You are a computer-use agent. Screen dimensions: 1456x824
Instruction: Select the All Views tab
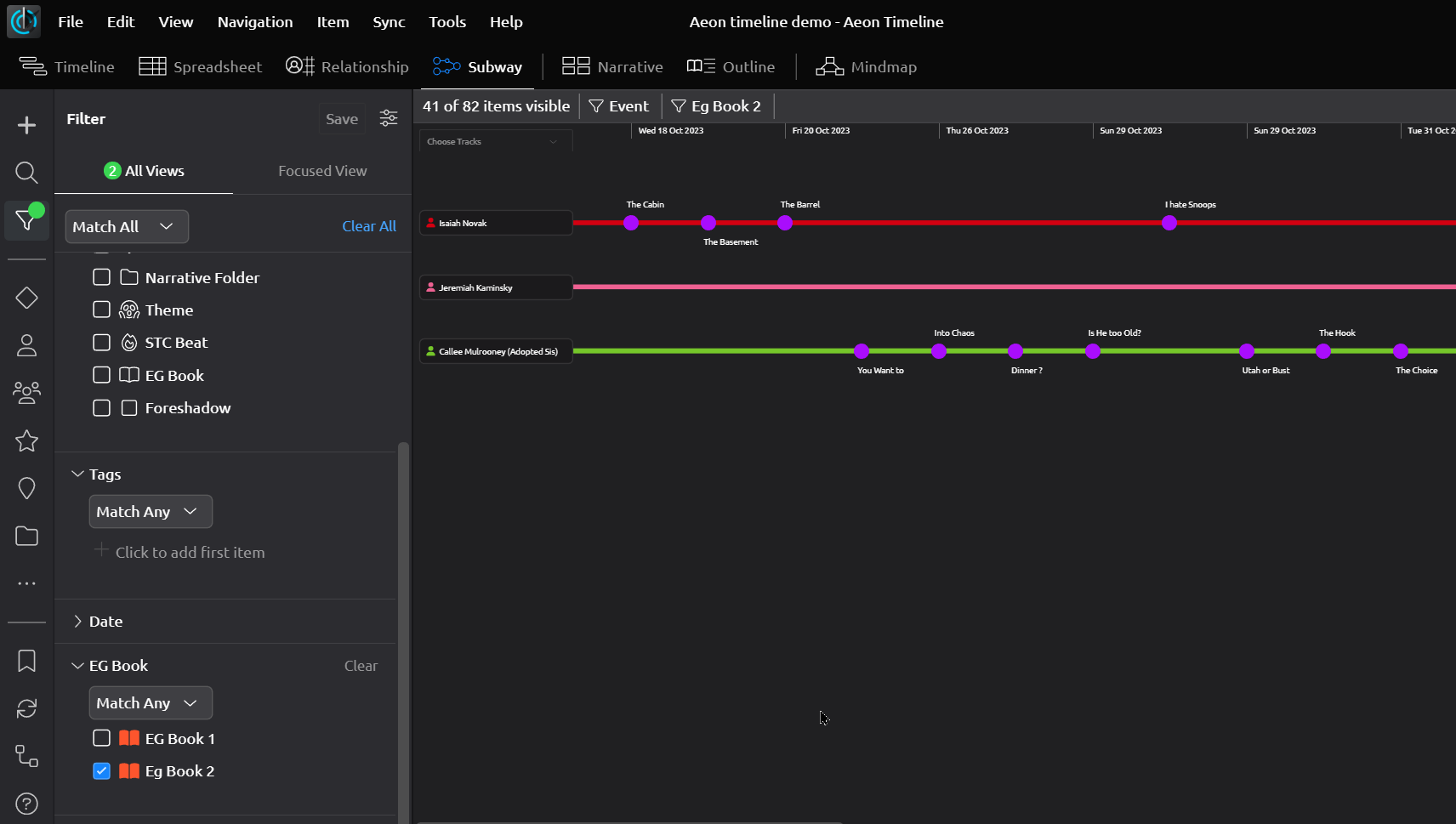coord(144,171)
